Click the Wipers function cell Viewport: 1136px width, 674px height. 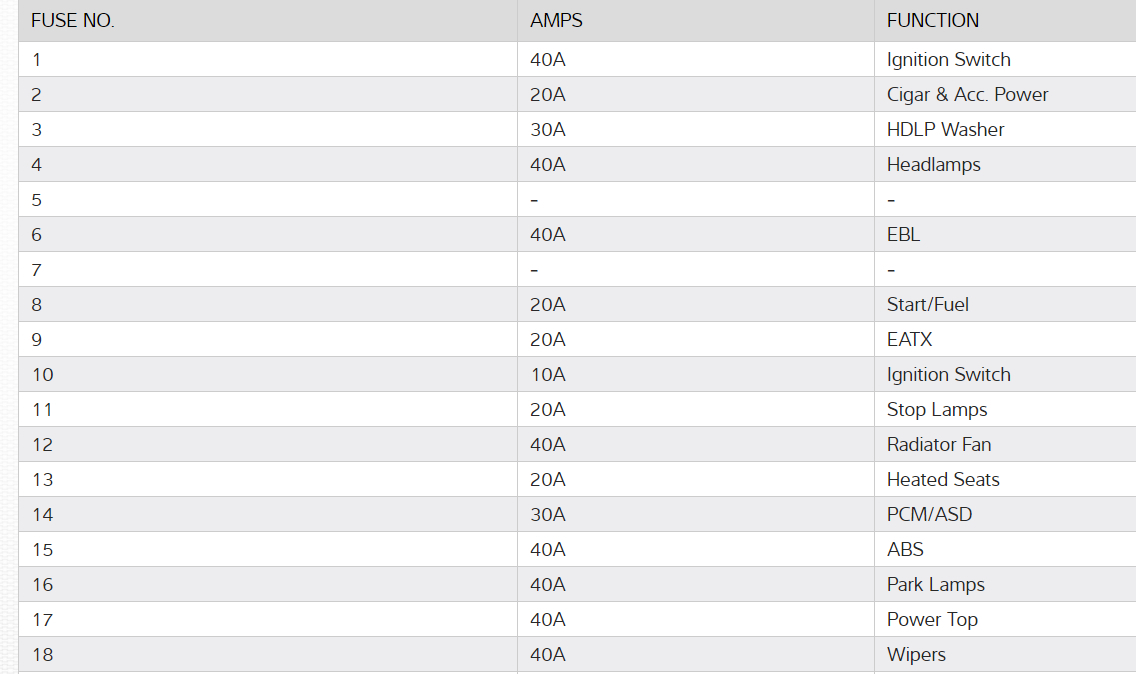coord(916,655)
